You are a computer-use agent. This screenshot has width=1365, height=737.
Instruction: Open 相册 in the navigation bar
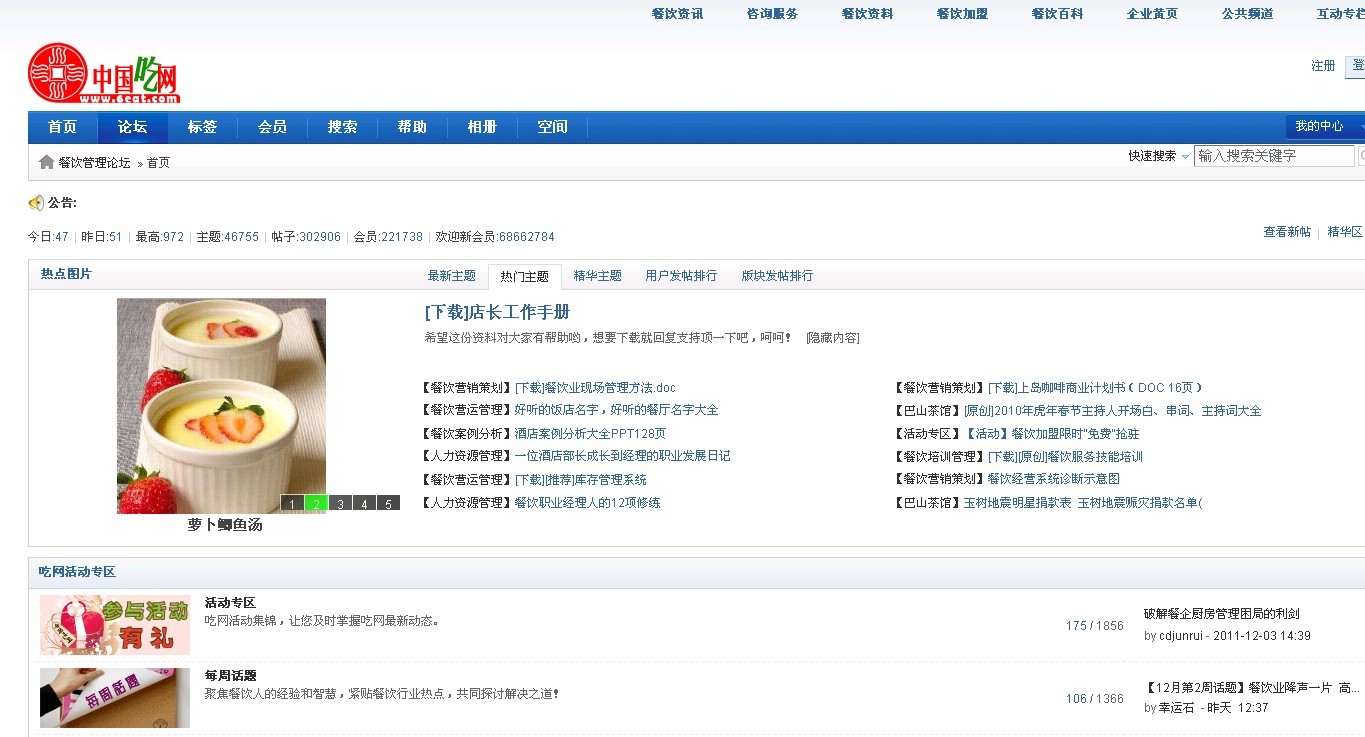tap(482, 127)
